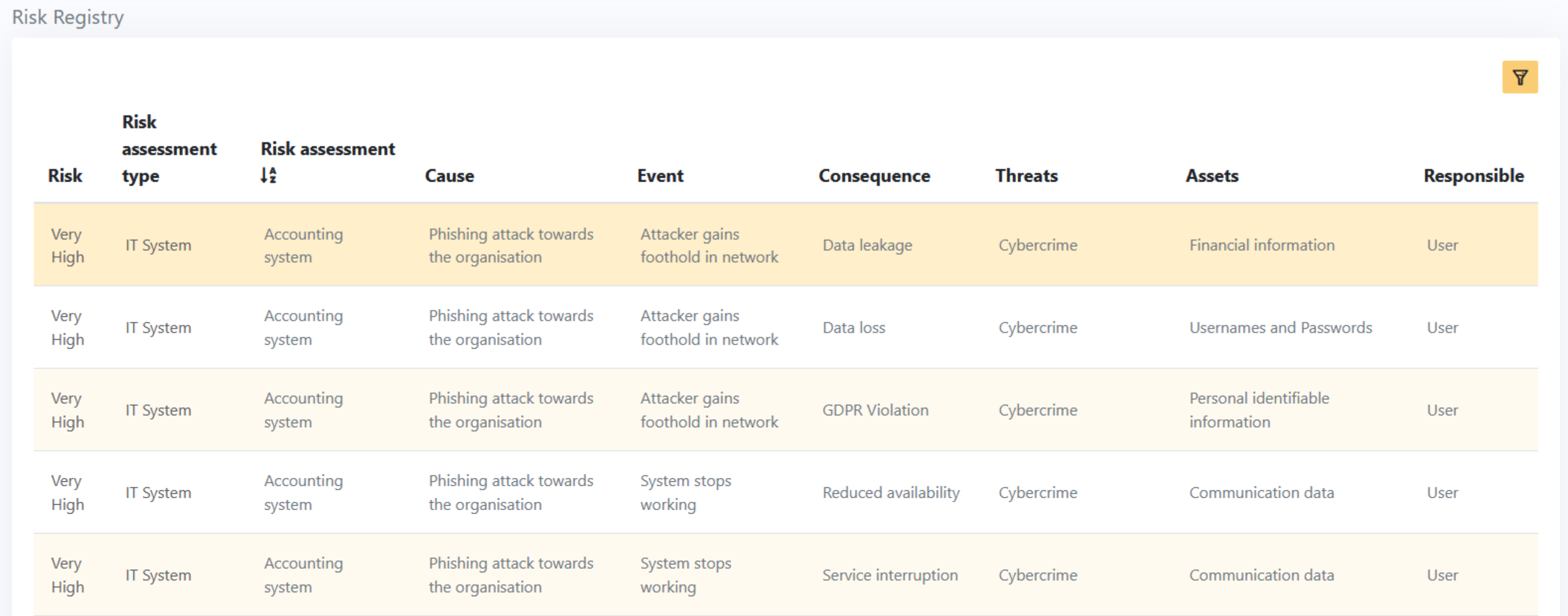Click the Assets column header
This screenshot has height=616, width=1568.
coord(1212,175)
